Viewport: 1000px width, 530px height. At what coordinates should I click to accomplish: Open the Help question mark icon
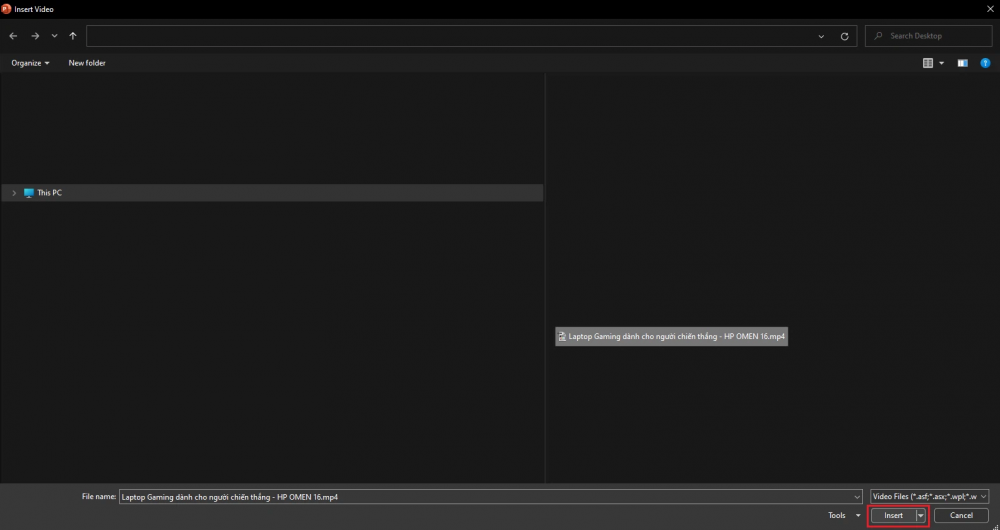click(985, 63)
